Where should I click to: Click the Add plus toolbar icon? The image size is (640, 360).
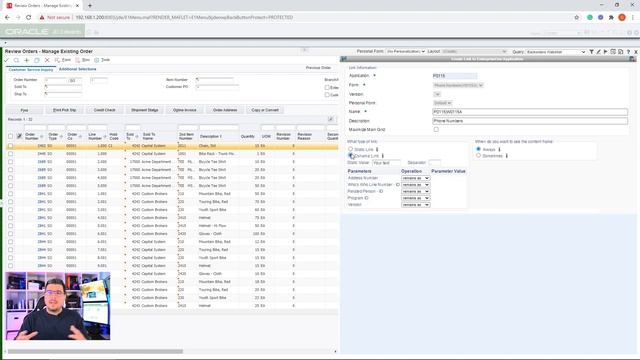click(x=27, y=60)
